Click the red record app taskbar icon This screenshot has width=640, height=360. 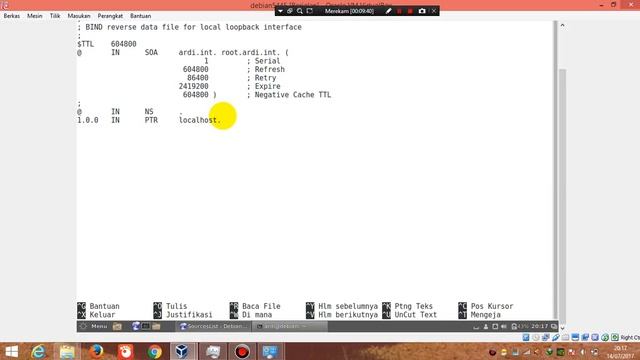coord(242,351)
